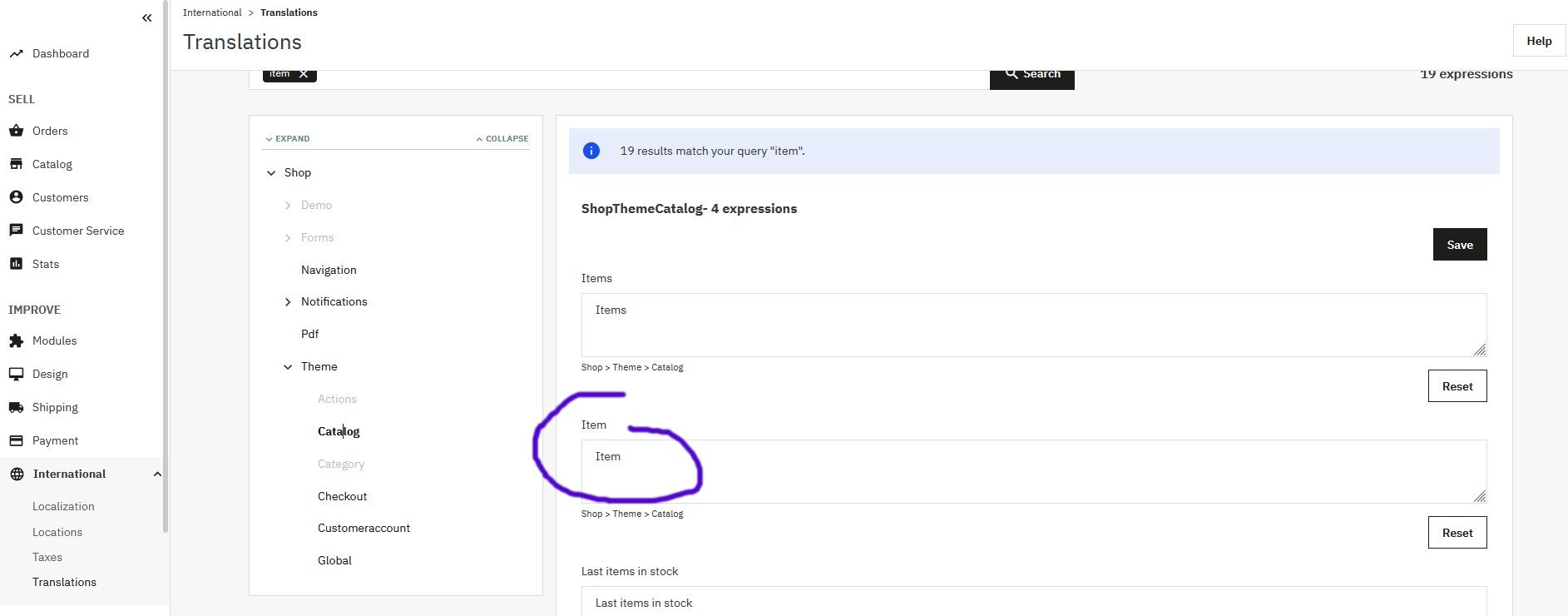Click the Dashboard trend icon
The width and height of the screenshot is (1568, 616).
[16, 53]
